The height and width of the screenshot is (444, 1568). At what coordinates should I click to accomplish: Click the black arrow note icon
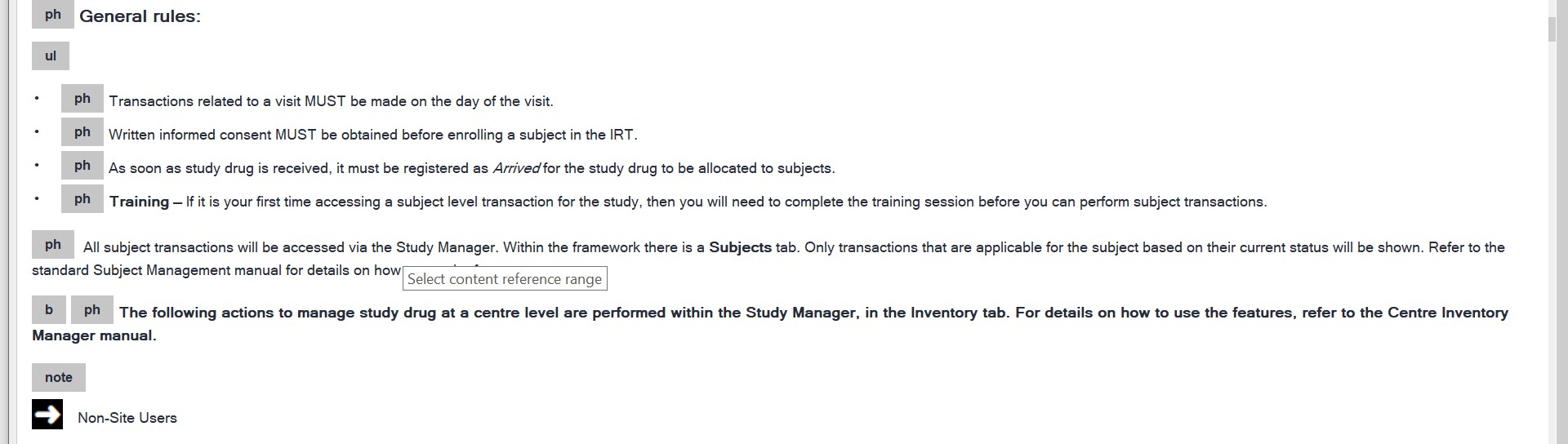coord(47,415)
